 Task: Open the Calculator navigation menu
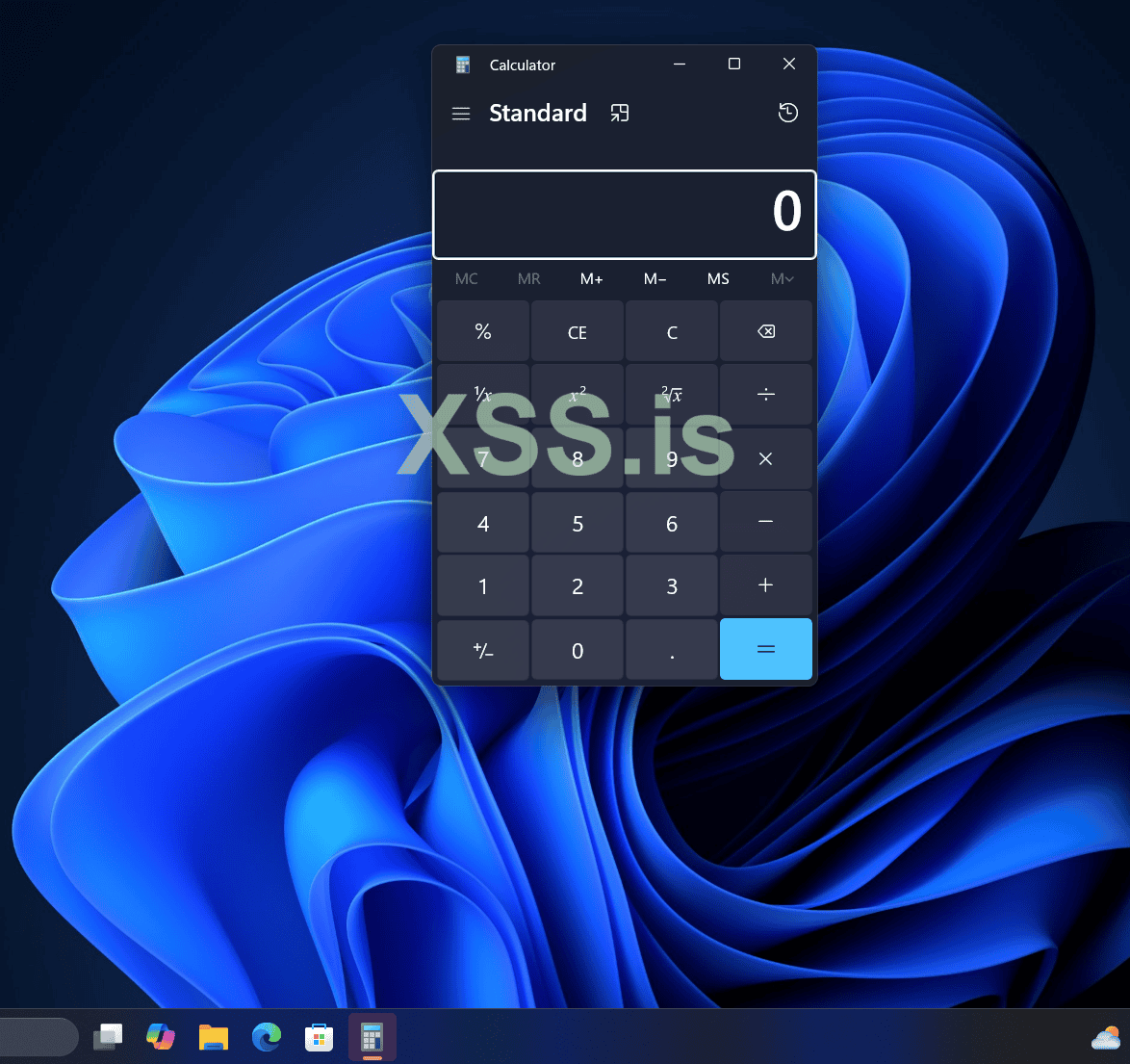coord(460,113)
